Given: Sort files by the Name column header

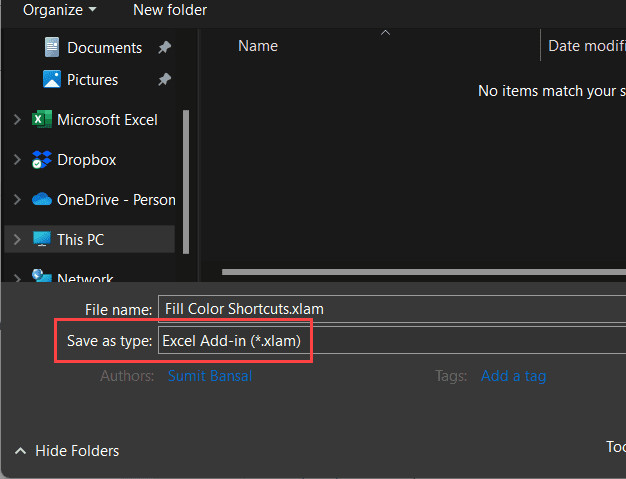Looking at the screenshot, I should click(258, 46).
